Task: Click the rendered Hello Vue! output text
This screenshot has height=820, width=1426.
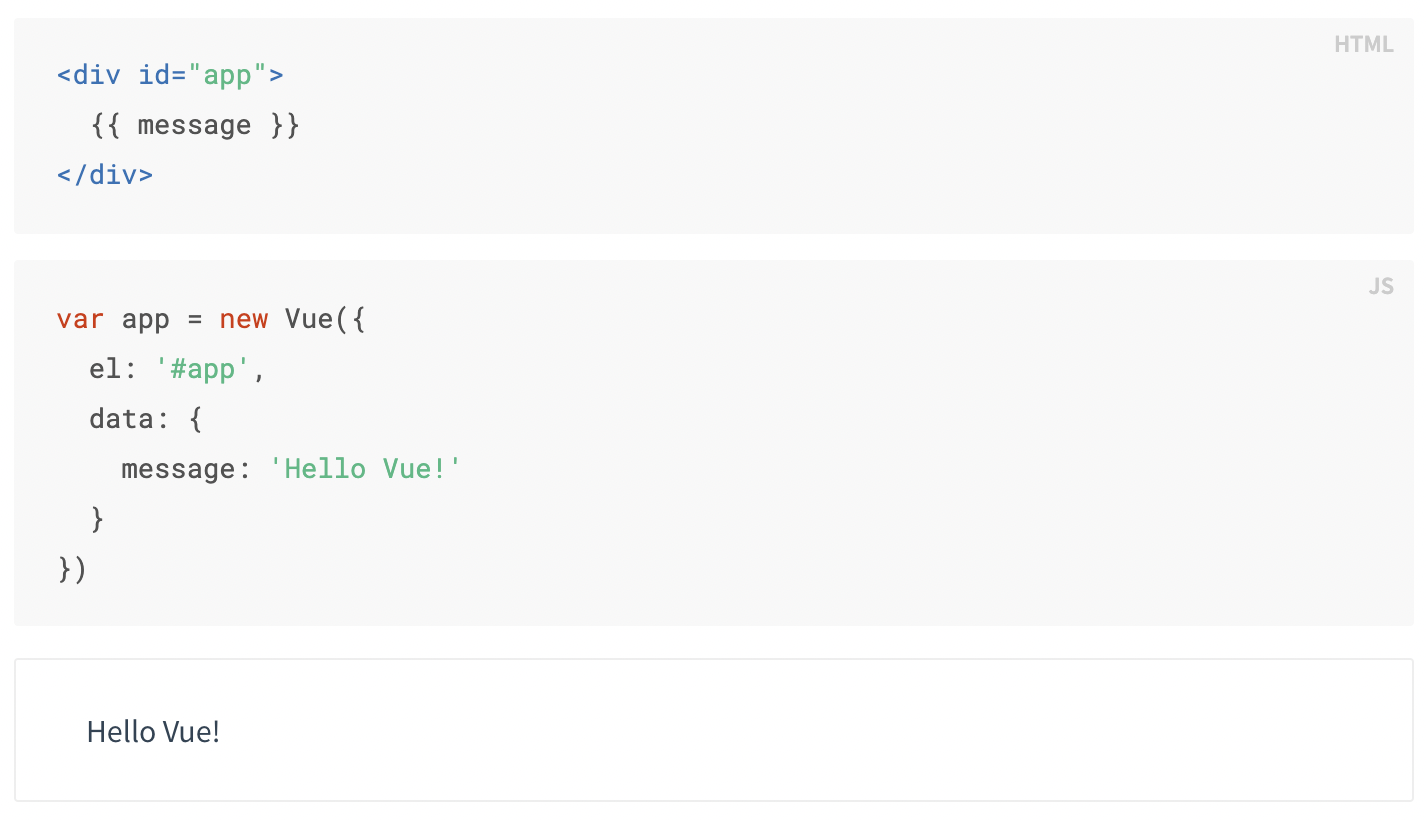Action: [153, 732]
